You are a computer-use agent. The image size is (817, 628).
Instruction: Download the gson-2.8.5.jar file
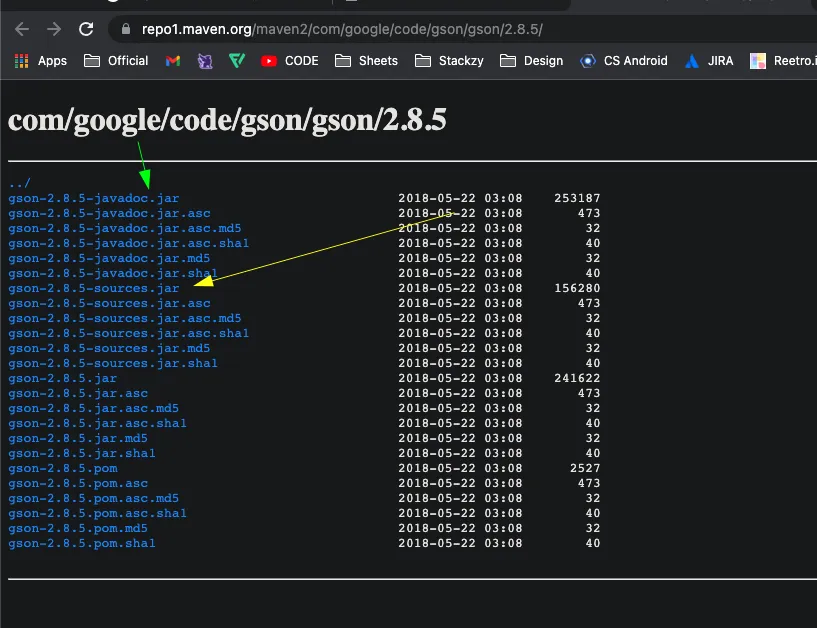(63, 378)
